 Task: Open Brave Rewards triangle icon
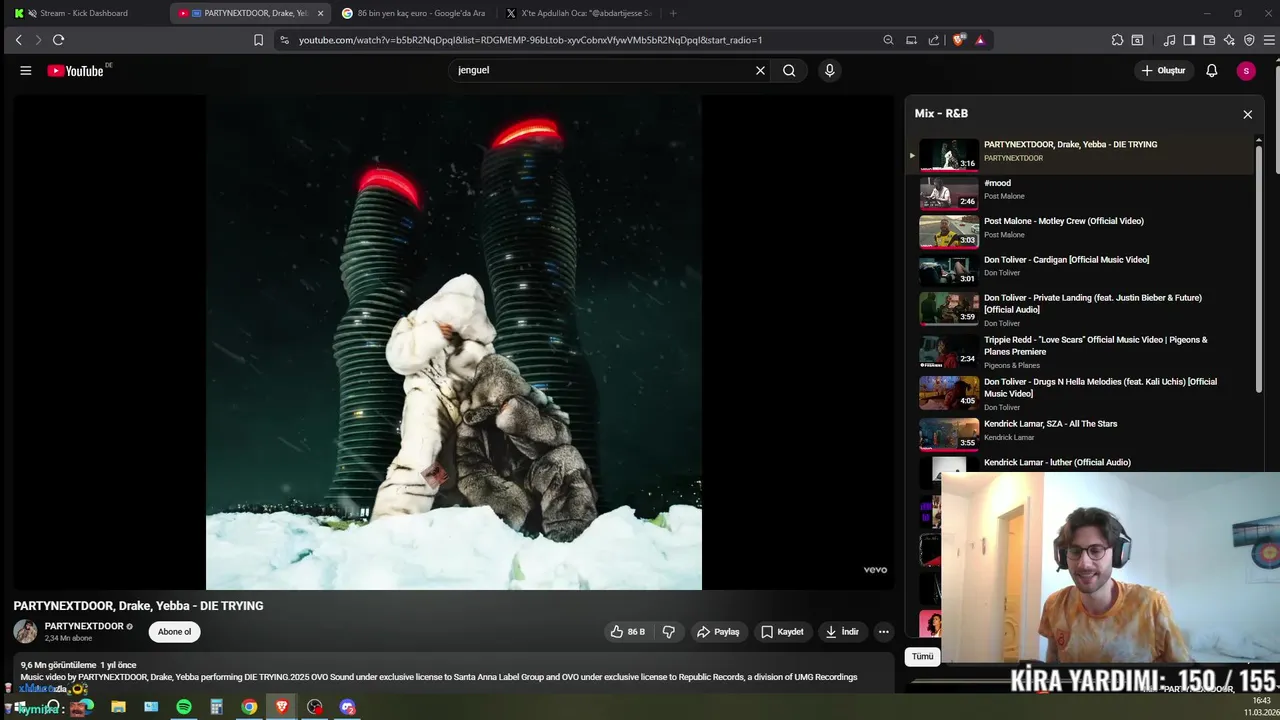(980, 40)
